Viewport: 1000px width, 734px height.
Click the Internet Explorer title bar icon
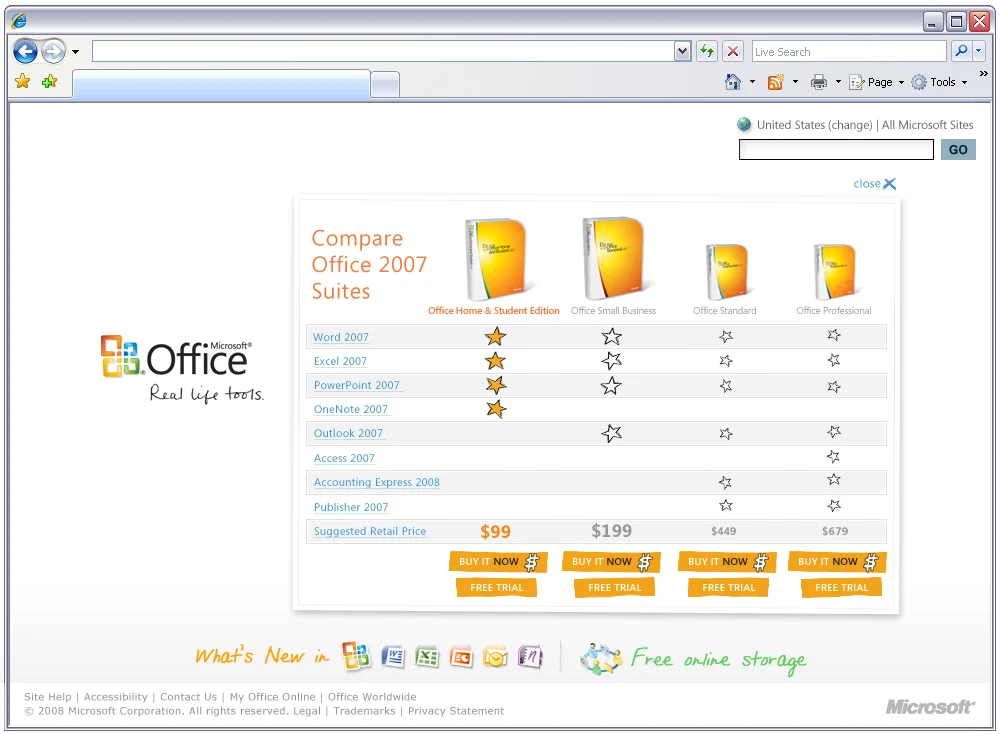(x=19, y=21)
